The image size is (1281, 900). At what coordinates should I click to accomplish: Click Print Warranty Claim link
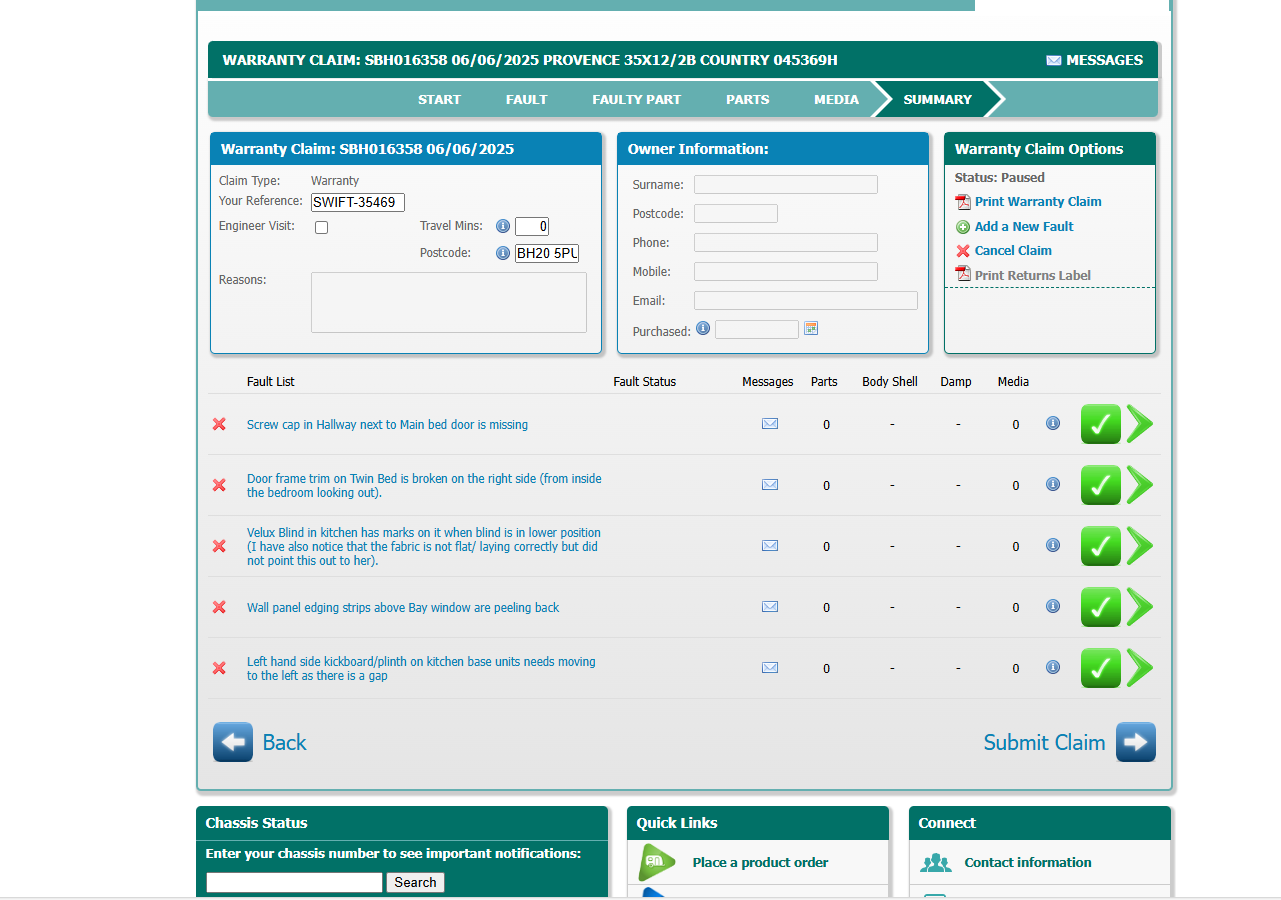pyautogui.click(x=1037, y=201)
